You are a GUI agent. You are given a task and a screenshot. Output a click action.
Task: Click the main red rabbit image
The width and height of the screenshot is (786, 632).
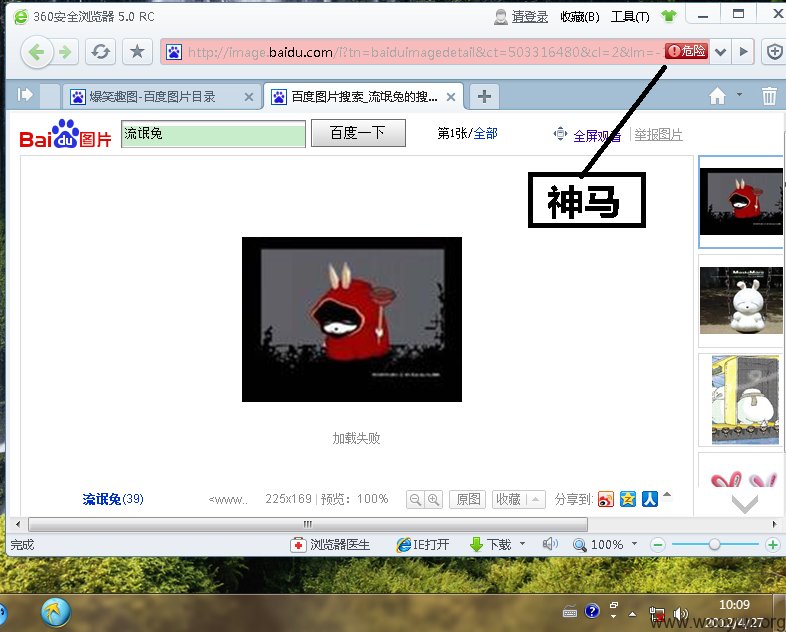click(x=352, y=319)
